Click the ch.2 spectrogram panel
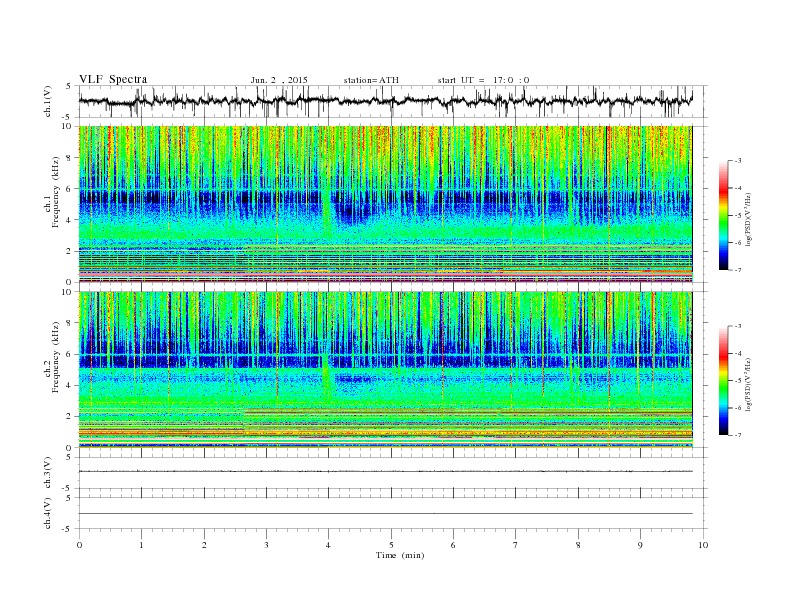Screen dimensions: 792x612 coord(385,370)
